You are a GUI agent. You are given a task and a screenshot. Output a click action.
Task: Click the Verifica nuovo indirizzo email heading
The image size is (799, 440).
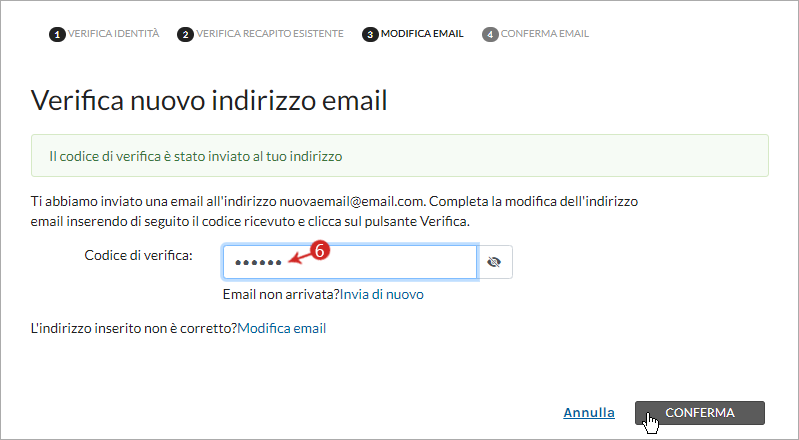(x=209, y=100)
